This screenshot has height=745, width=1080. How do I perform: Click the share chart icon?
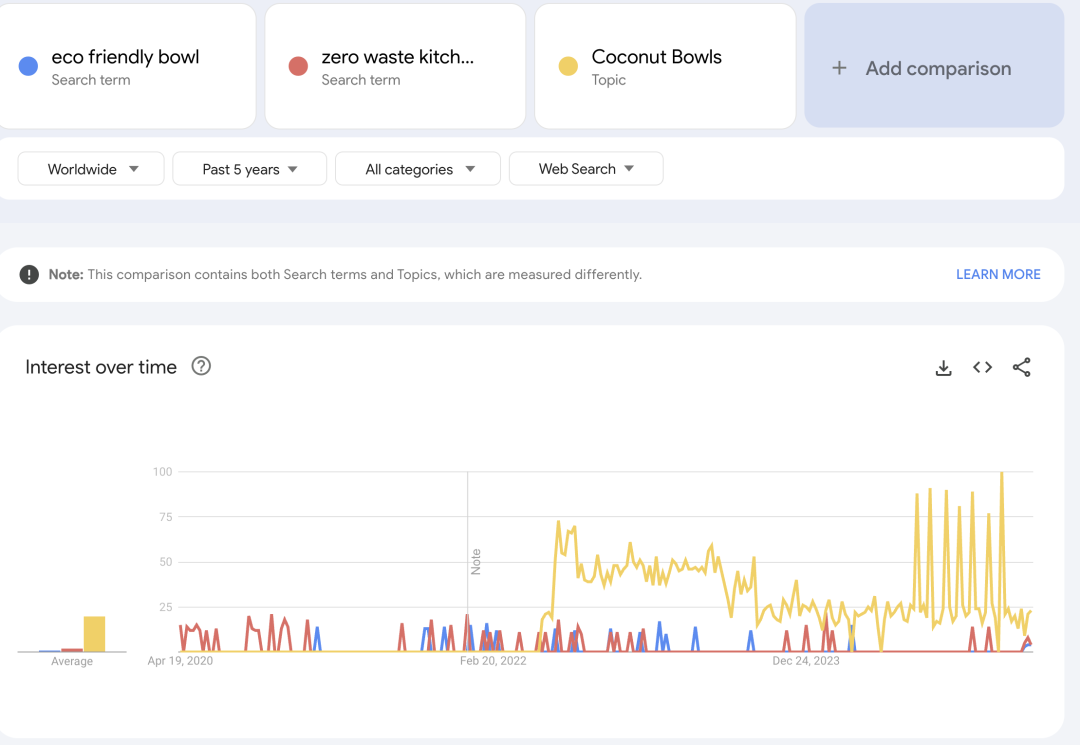click(x=1021, y=368)
